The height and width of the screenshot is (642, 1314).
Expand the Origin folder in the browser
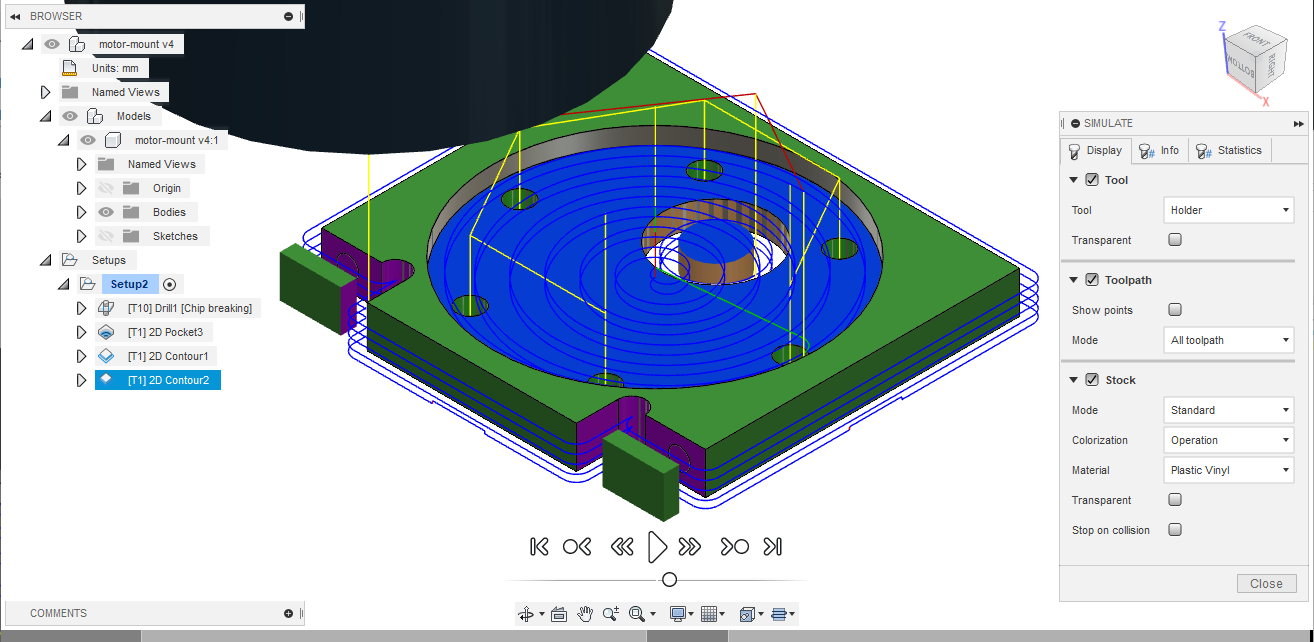pyautogui.click(x=81, y=187)
